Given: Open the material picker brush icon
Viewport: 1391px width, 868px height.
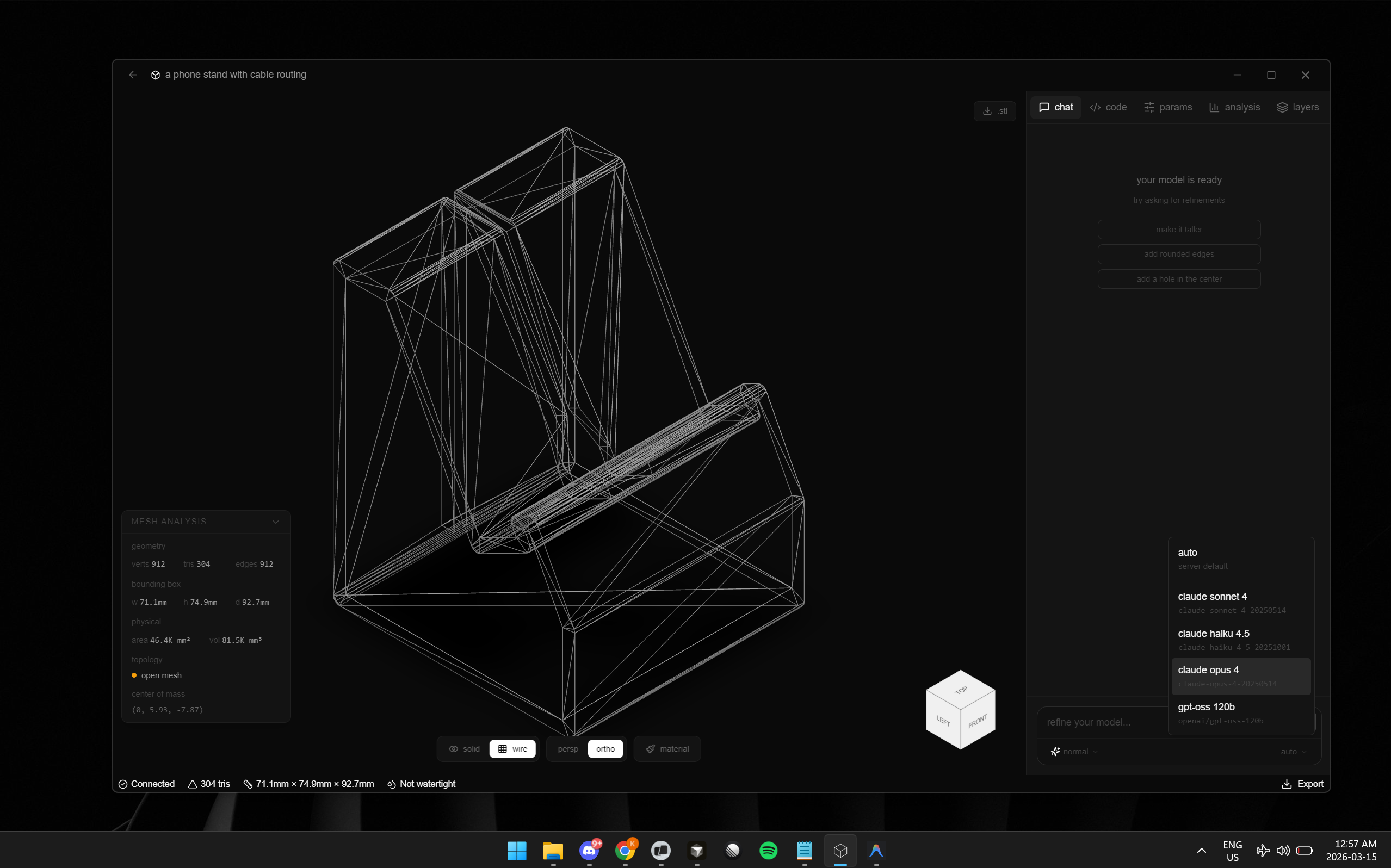Looking at the screenshot, I should coord(651,749).
